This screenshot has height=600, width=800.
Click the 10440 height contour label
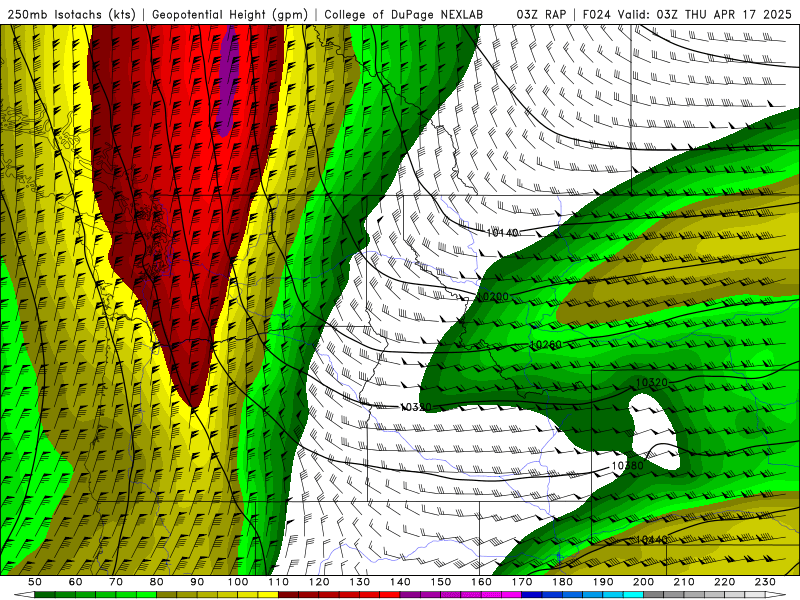point(652,539)
